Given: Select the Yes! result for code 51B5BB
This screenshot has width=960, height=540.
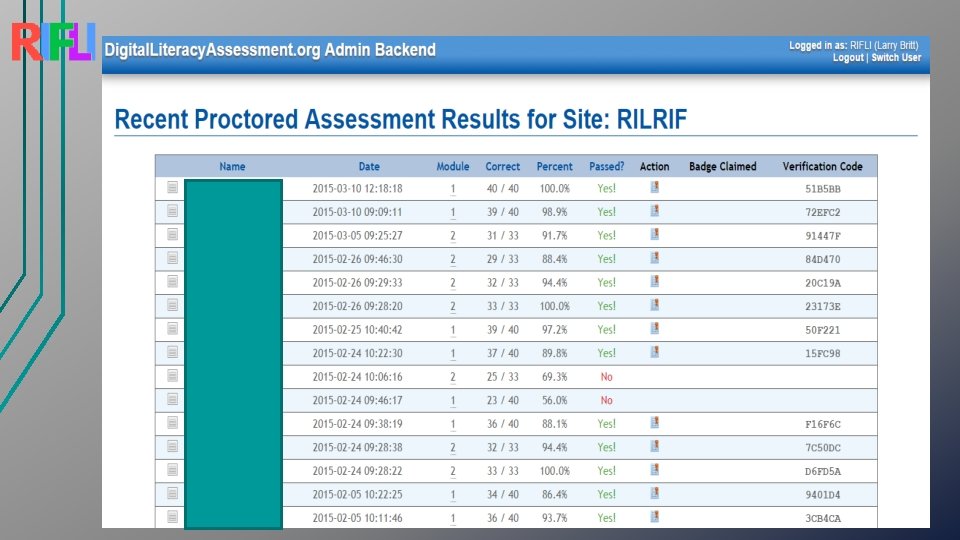Looking at the screenshot, I should tap(606, 189).
